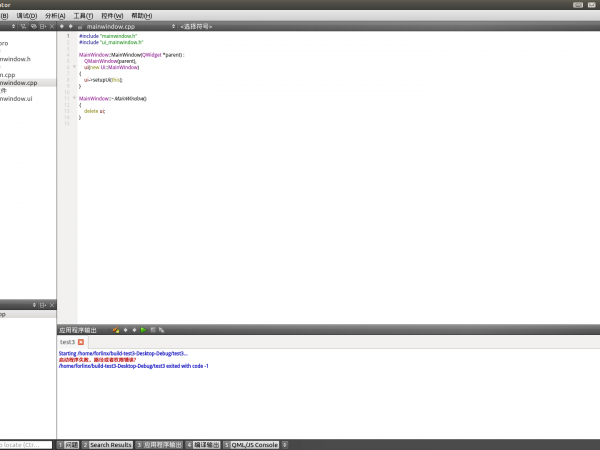
Task: Go back in editor navigation history
Action: [62, 26]
